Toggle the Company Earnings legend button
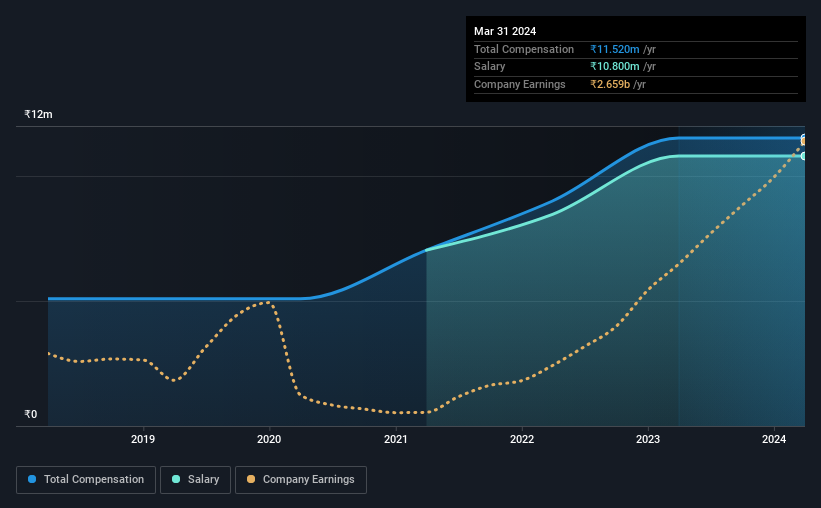 click(x=301, y=480)
